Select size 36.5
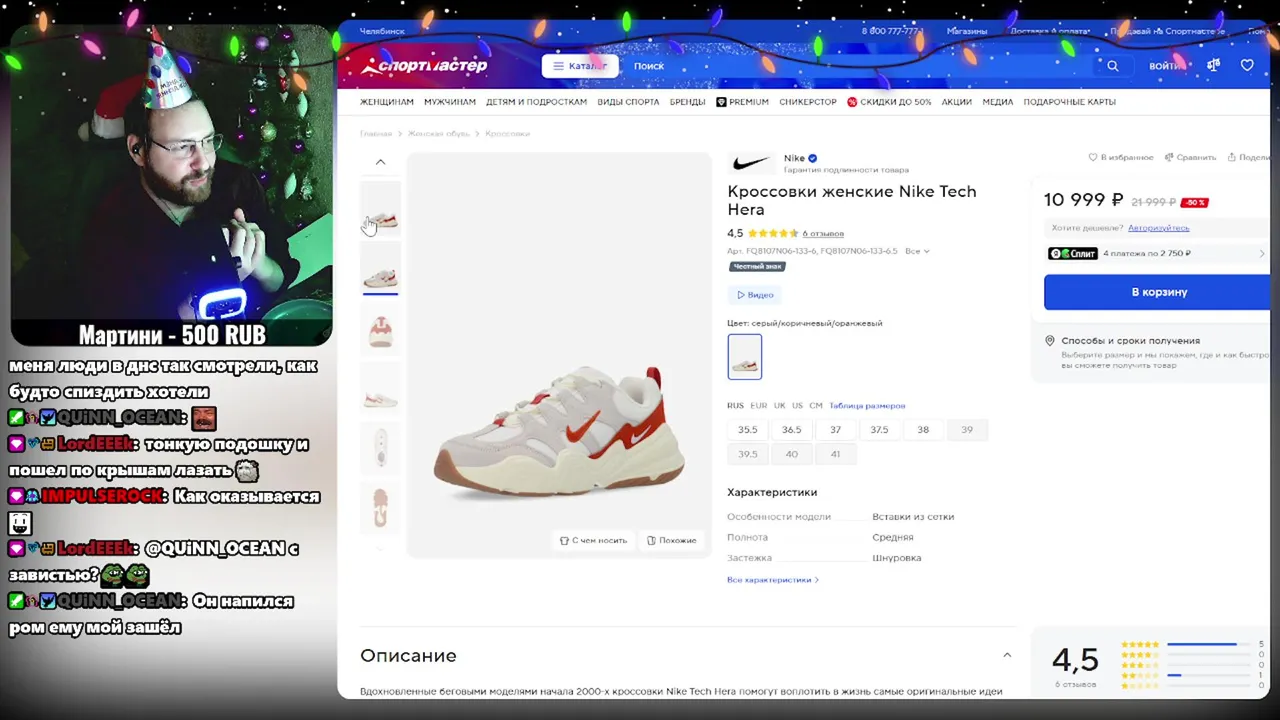Image resolution: width=1280 pixels, height=720 pixels. tap(791, 429)
